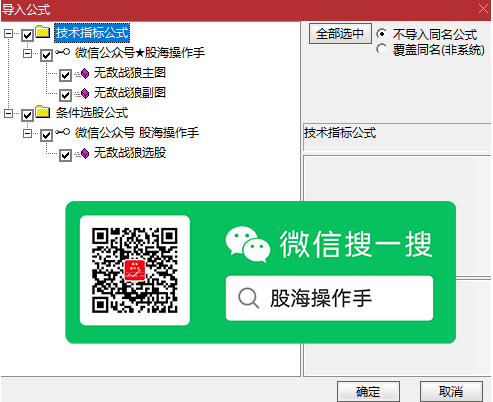
Task: Click the WeChat logo in green banner
Action: click(x=247, y=244)
